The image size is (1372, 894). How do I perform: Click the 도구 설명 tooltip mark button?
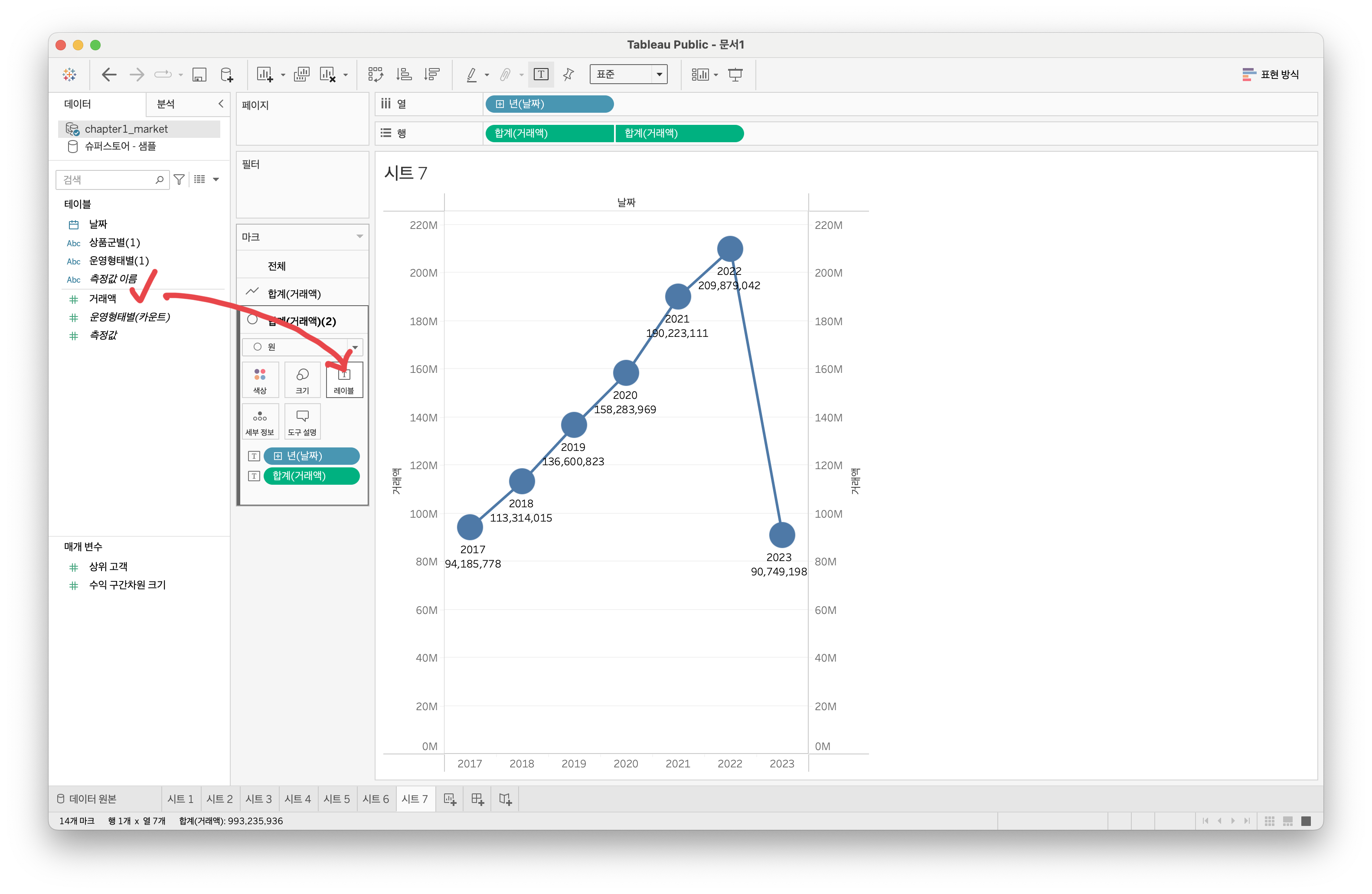(302, 421)
